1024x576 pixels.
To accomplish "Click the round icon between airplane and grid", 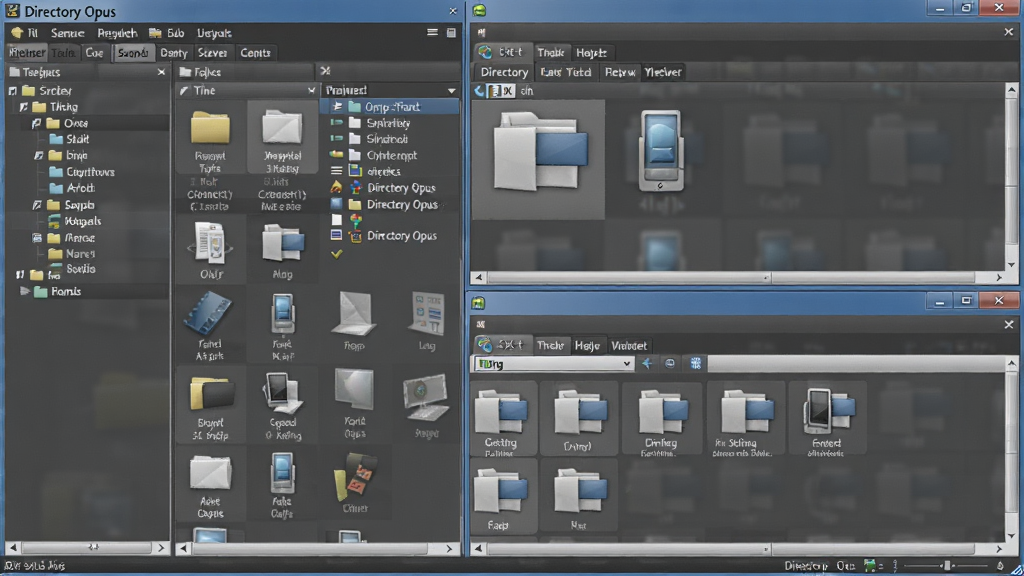I will tap(670, 363).
